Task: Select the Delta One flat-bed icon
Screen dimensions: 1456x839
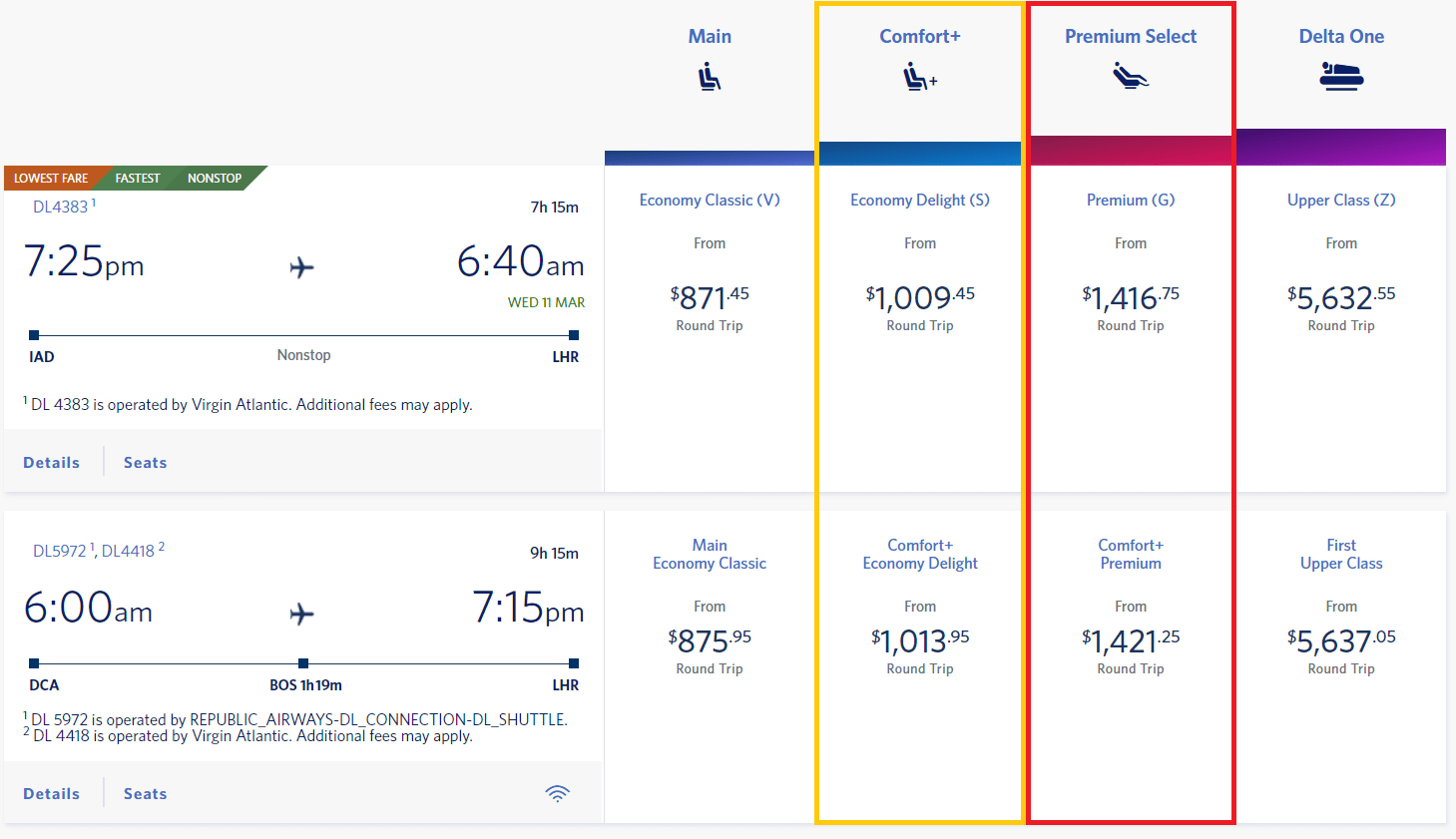Action: (x=1340, y=75)
